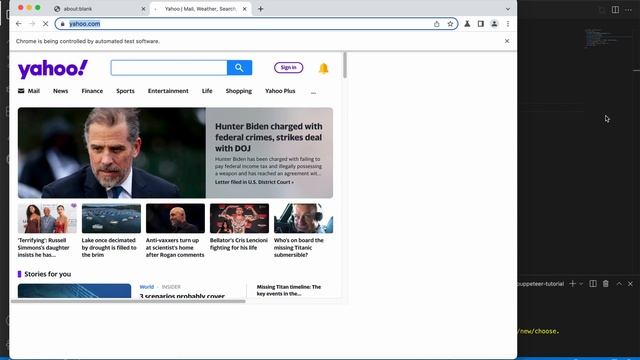This screenshot has height=360, width=640.
Task: Click the share page icon in address bar
Action: (x=437, y=24)
